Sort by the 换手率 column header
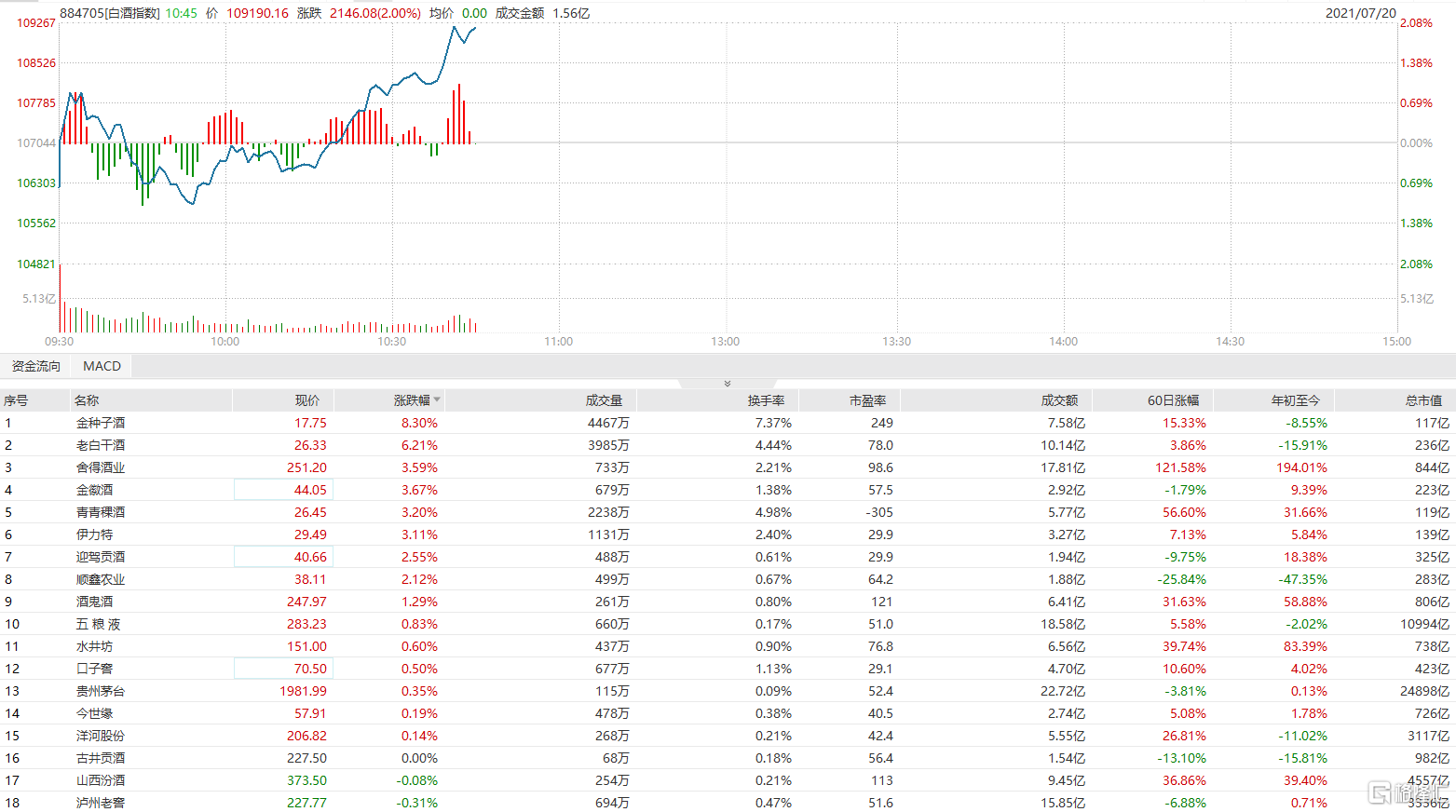 click(766, 400)
